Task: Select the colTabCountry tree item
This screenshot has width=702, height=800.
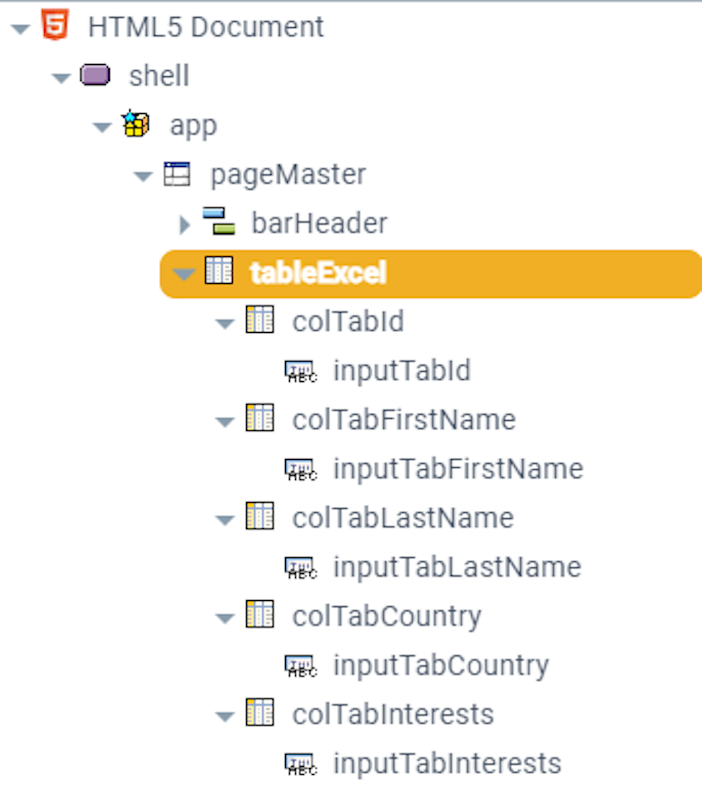Action: tap(387, 616)
